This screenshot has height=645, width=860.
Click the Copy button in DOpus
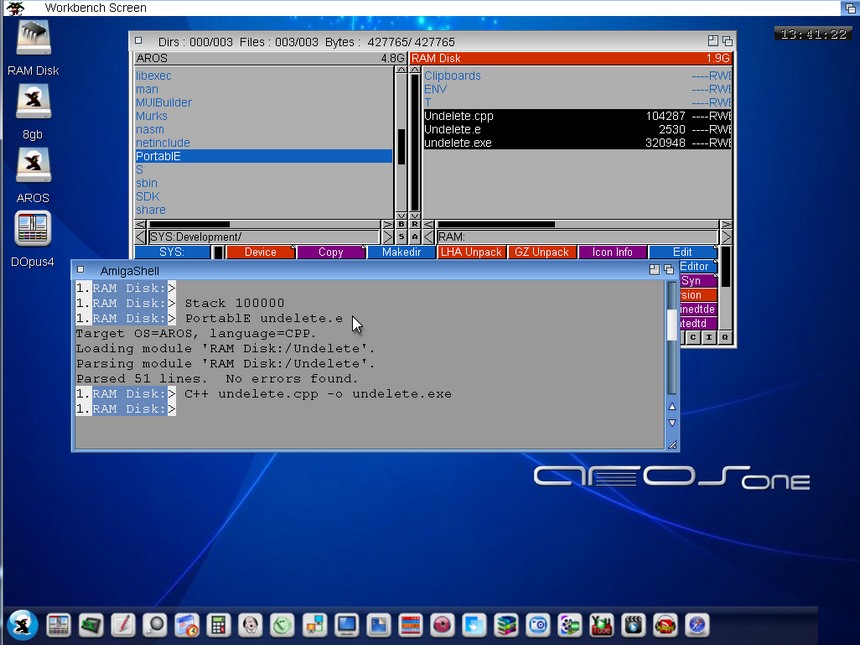click(x=330, y=253)
